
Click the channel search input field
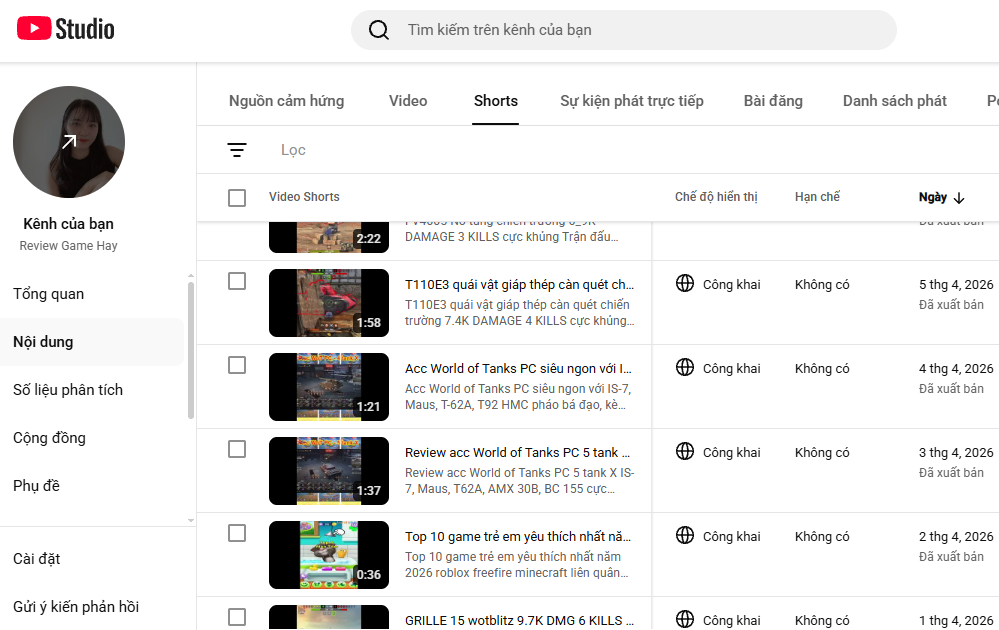[624, 30]
